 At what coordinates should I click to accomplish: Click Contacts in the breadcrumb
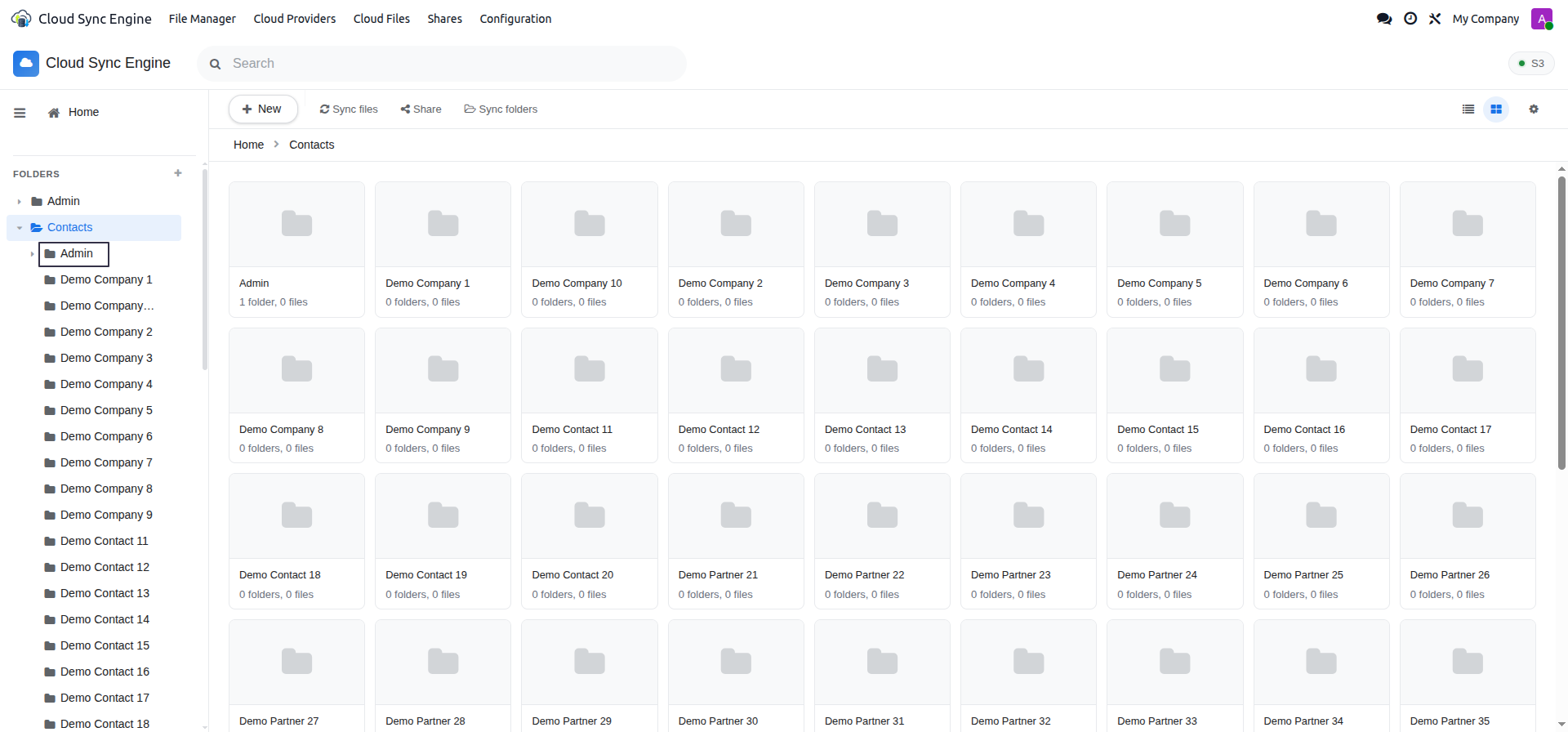[x=311, y=145]
